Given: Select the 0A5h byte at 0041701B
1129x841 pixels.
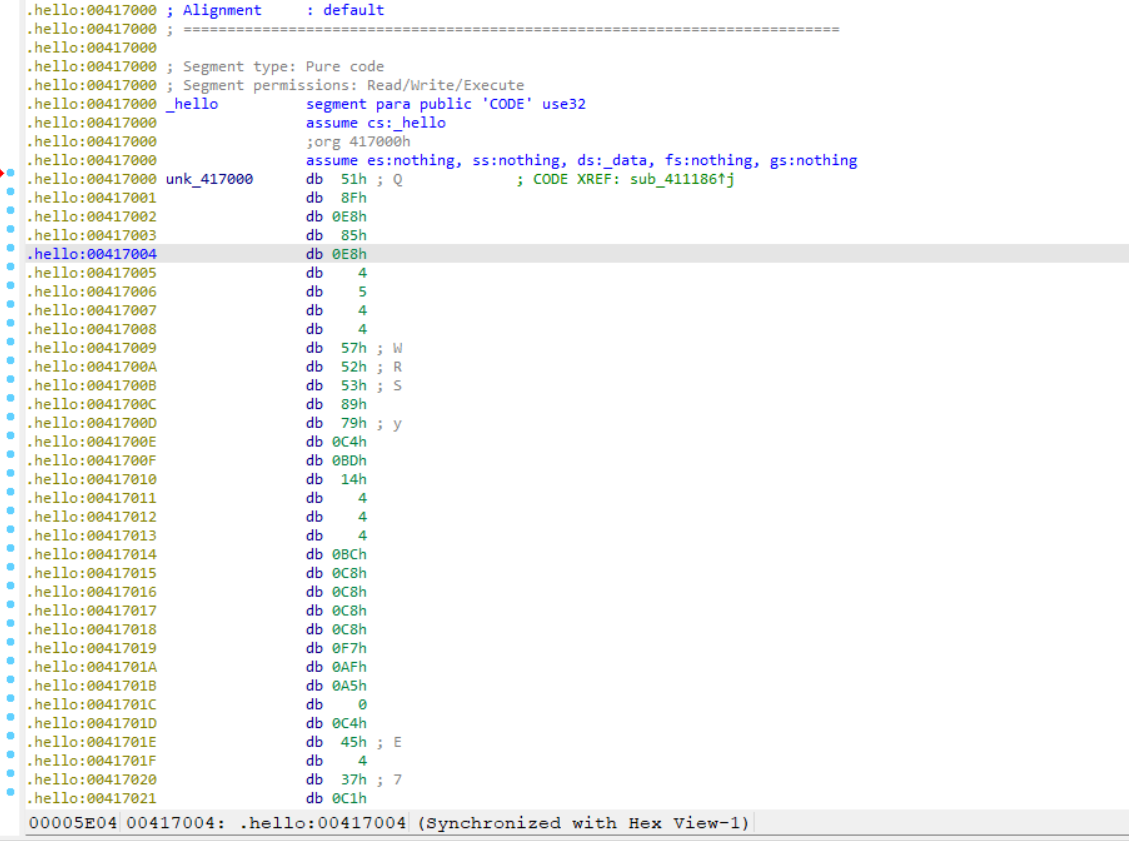Looking at the screenshot, I should tap(349, 686).
